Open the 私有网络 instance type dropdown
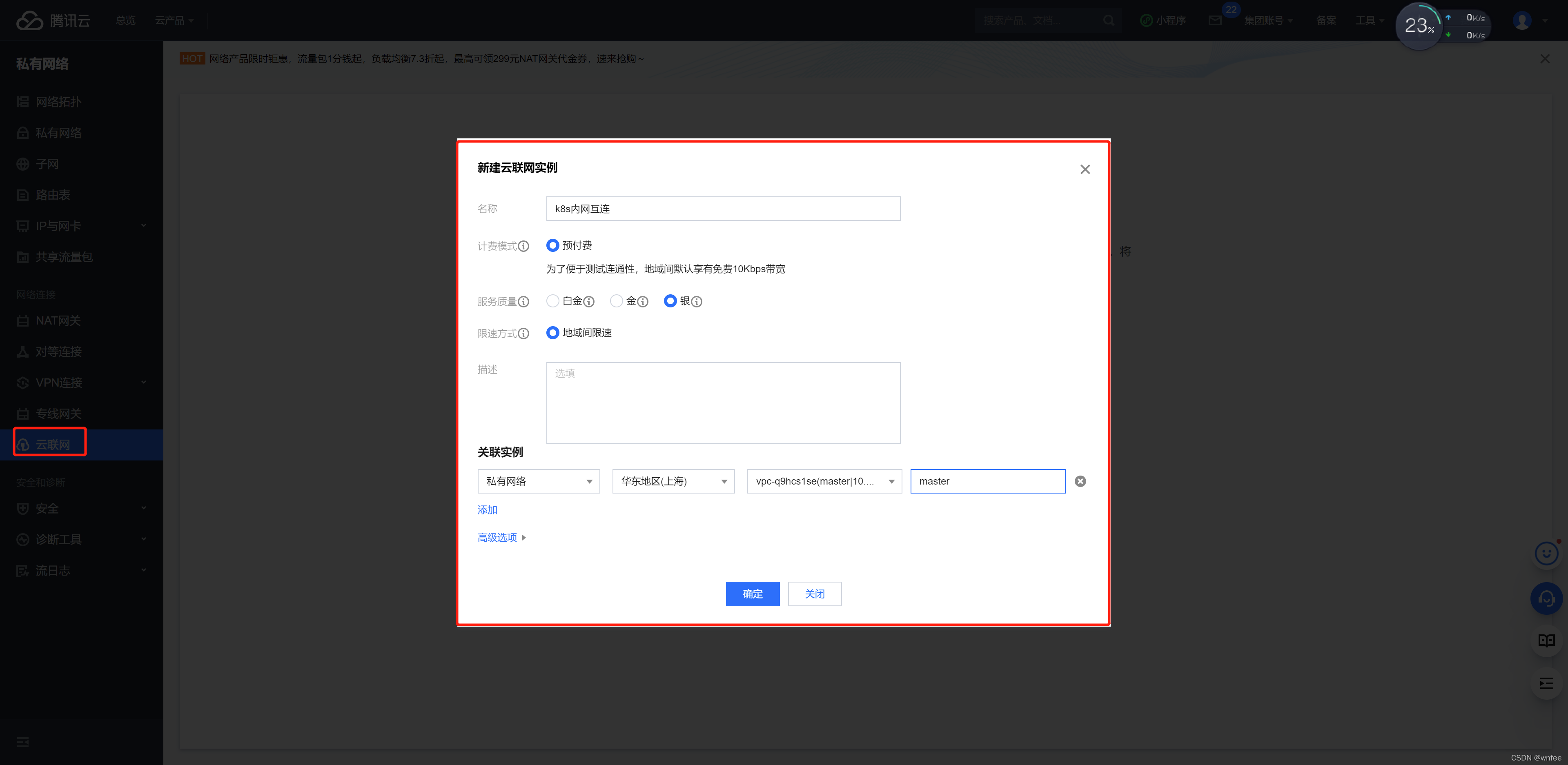This screenshot has width=1568, height=765. pos(538,481)
